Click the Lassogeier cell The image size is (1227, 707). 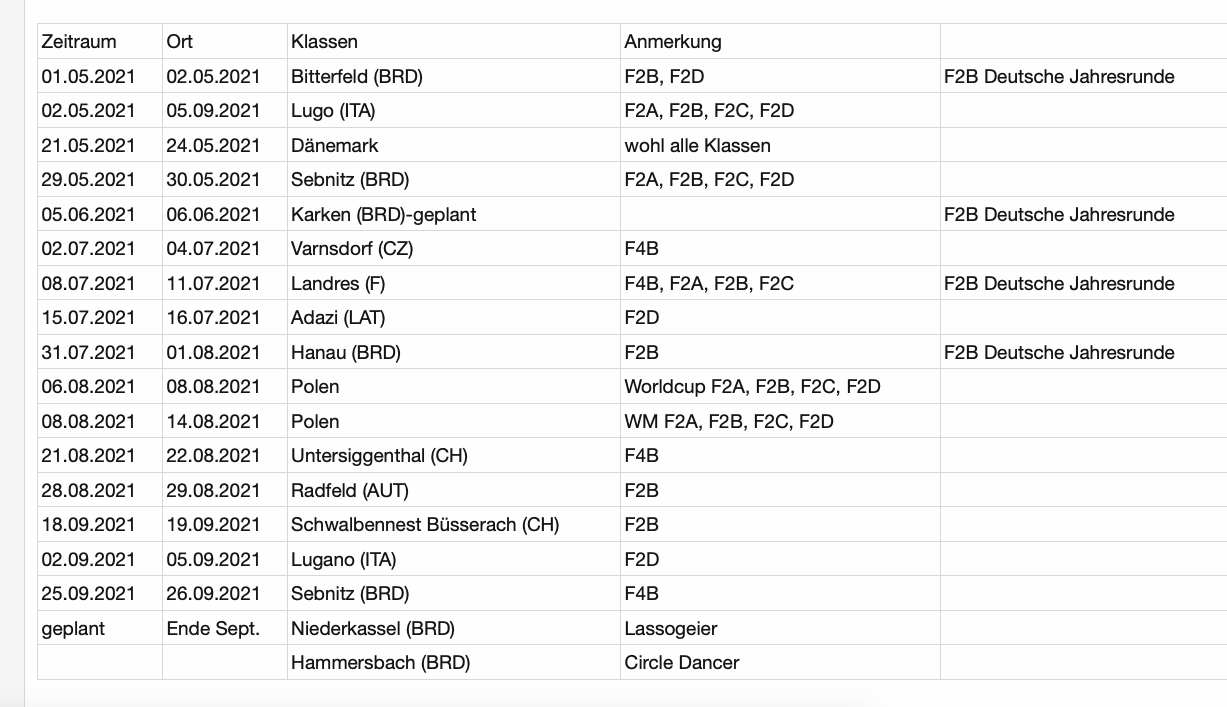(x=780, y=628)
